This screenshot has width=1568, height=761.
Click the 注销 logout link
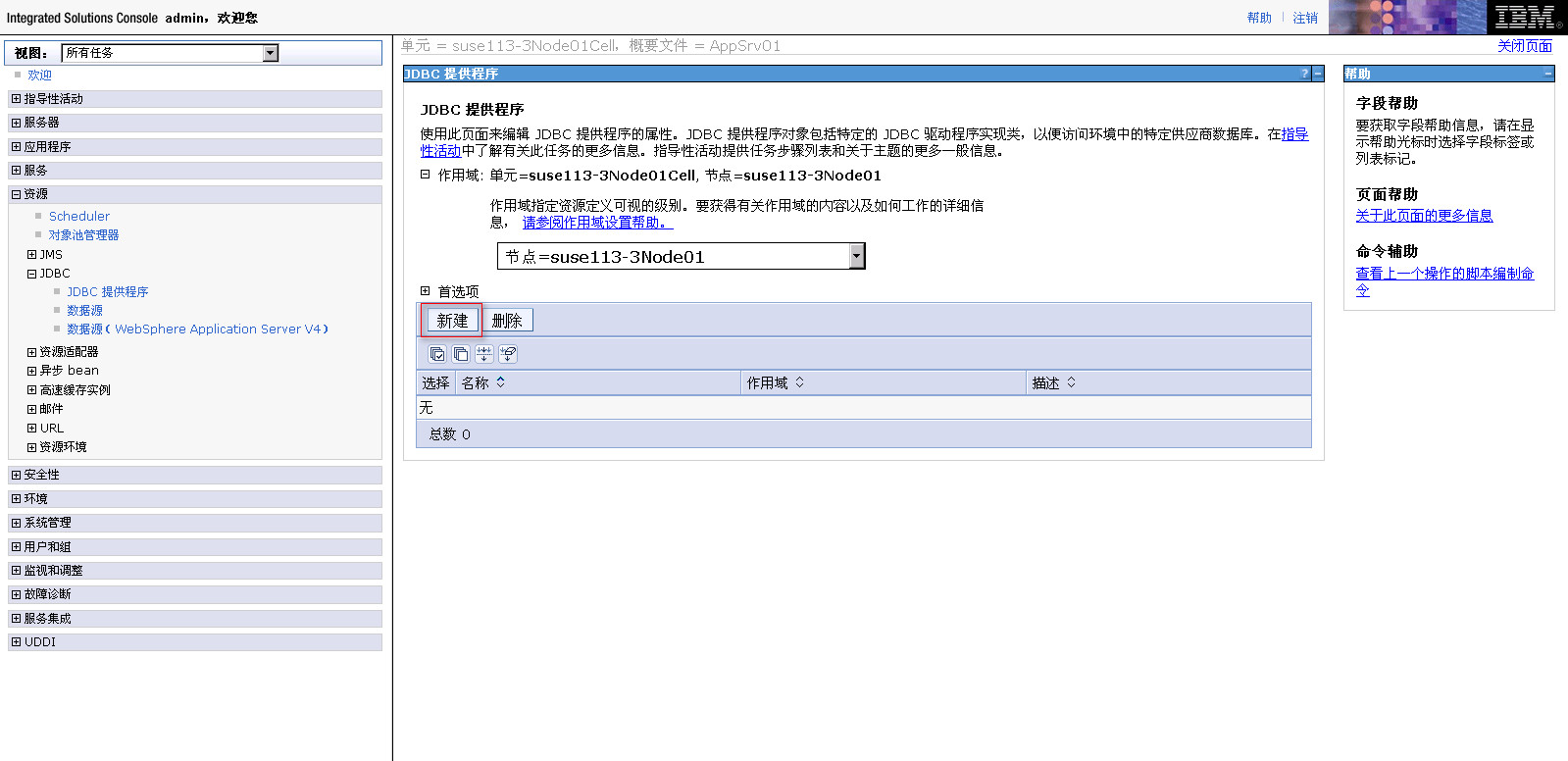[x=1305, y=18]
